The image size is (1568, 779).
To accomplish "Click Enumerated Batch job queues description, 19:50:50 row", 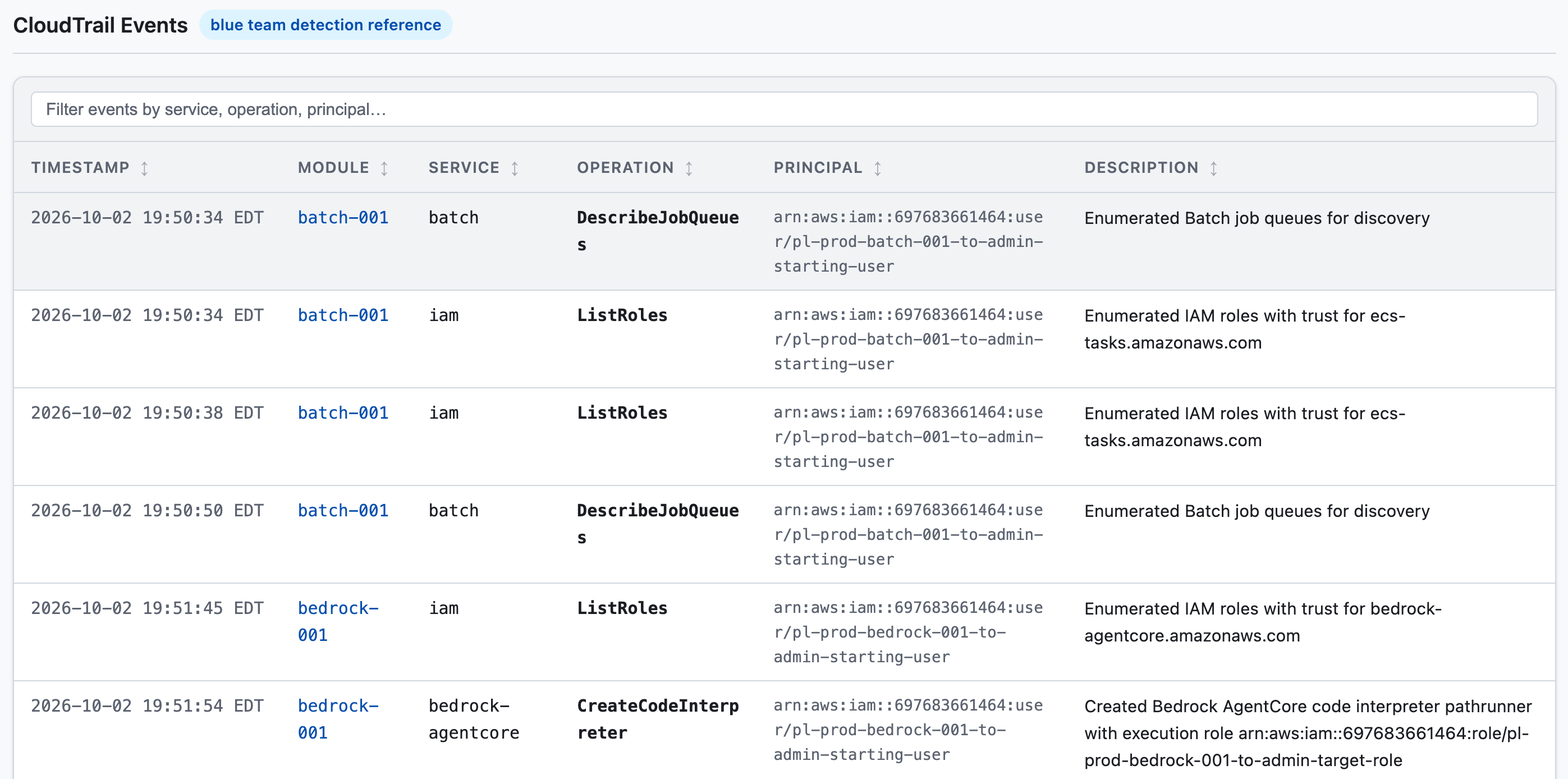I will click(x=1257, y=511).
